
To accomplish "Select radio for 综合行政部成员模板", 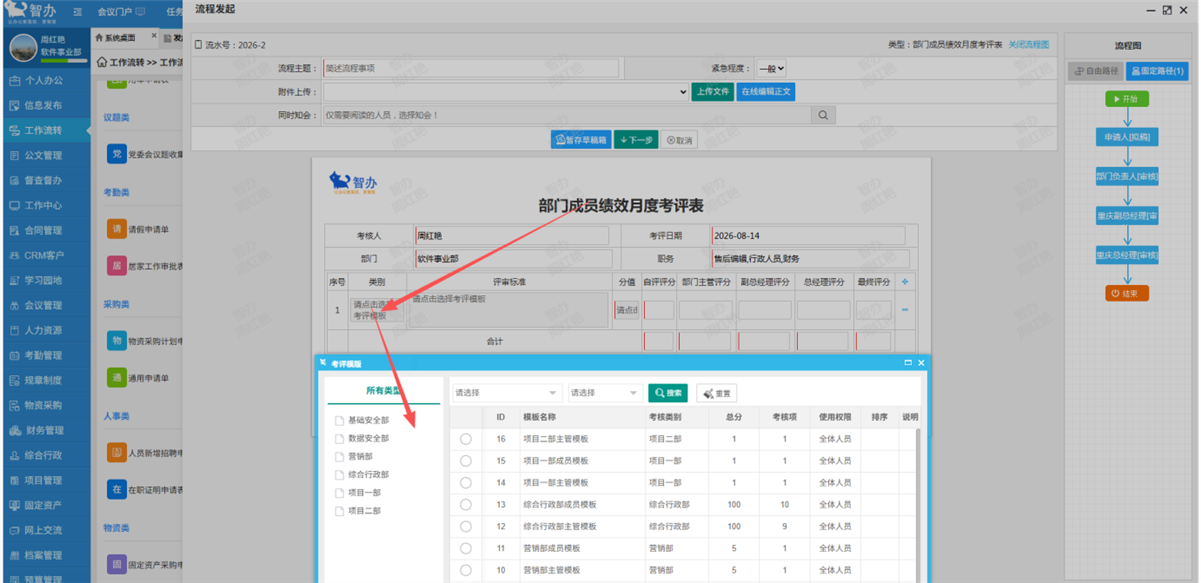I will 466,504.
